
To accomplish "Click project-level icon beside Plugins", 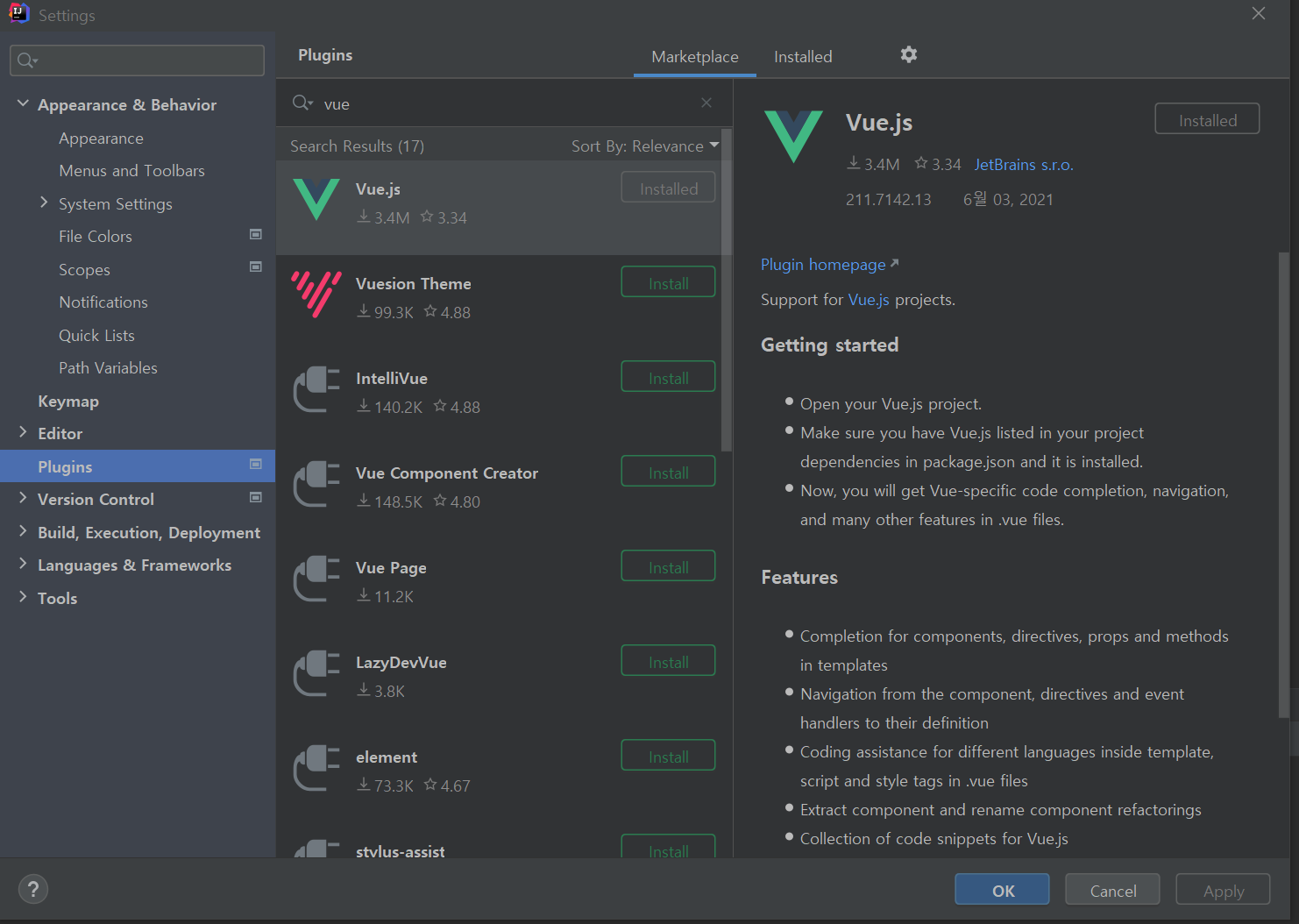I will (256, 464).
